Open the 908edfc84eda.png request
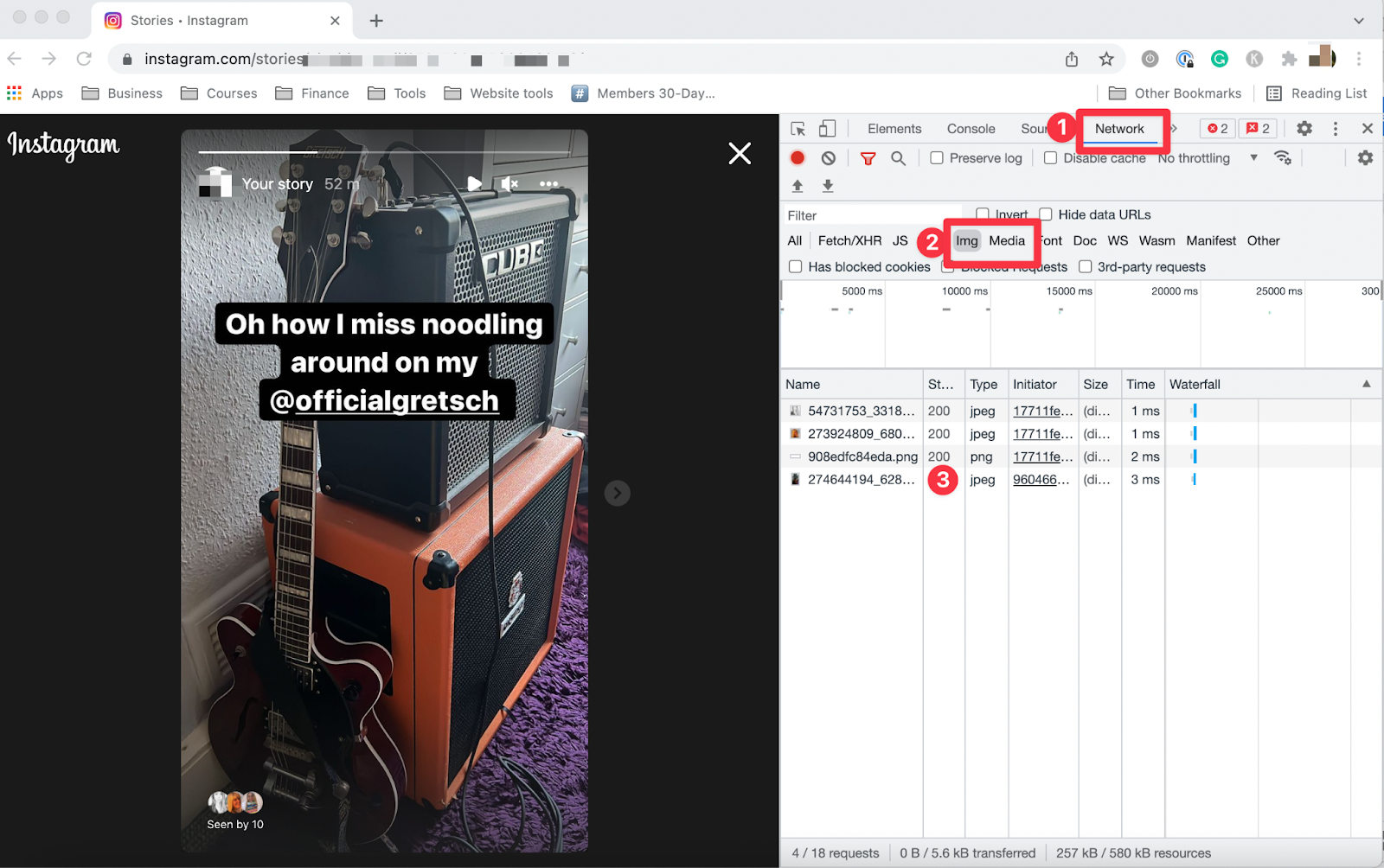 [x=862, y=456]
